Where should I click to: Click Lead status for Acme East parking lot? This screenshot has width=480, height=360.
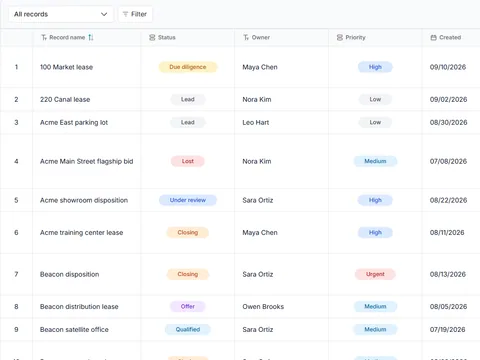[188, 122]
